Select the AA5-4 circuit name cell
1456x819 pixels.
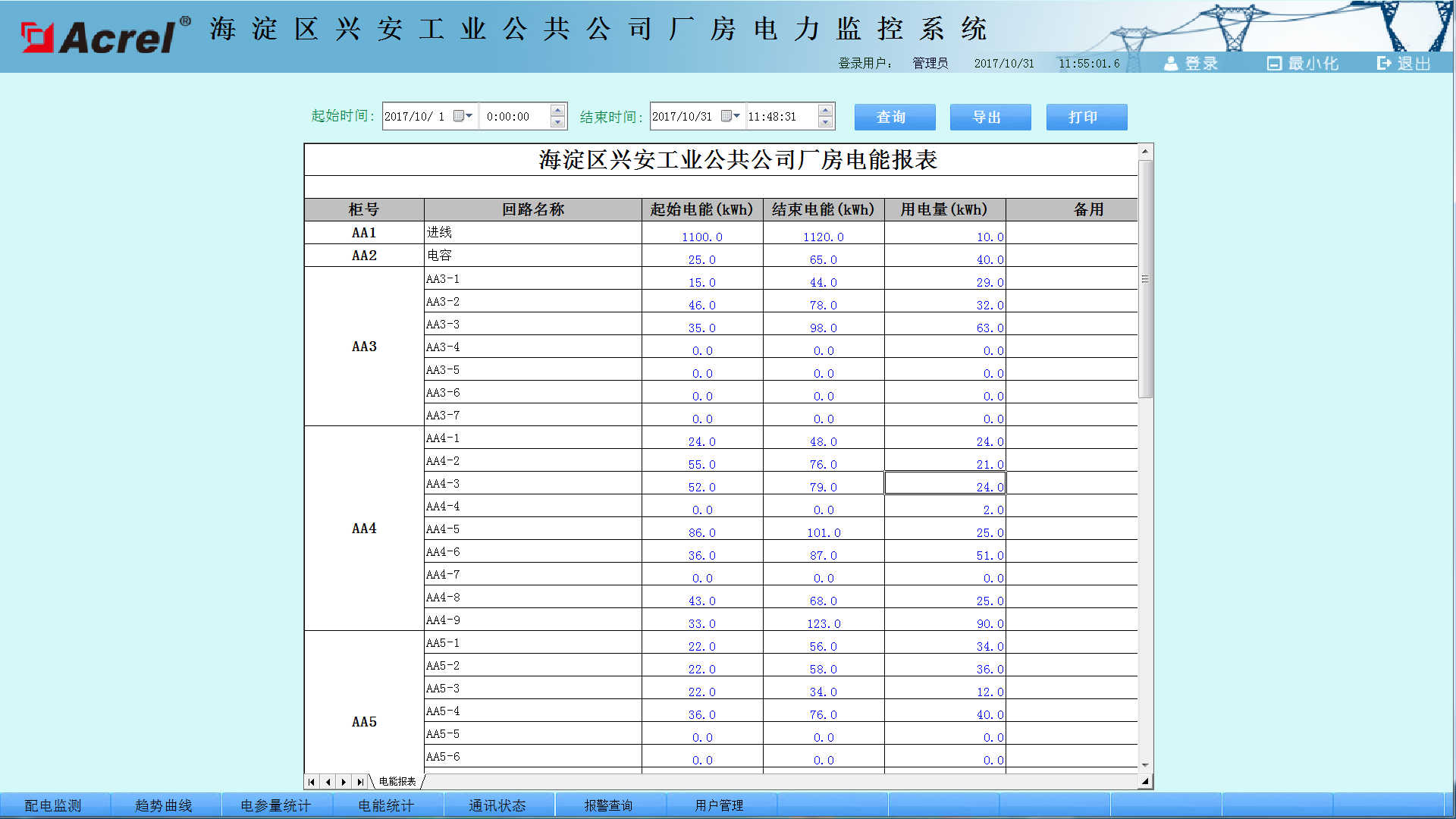pos(533,711)
